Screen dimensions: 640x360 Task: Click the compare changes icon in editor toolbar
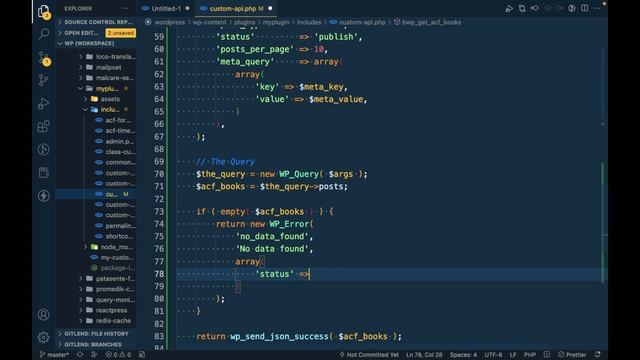click(522, 9)
